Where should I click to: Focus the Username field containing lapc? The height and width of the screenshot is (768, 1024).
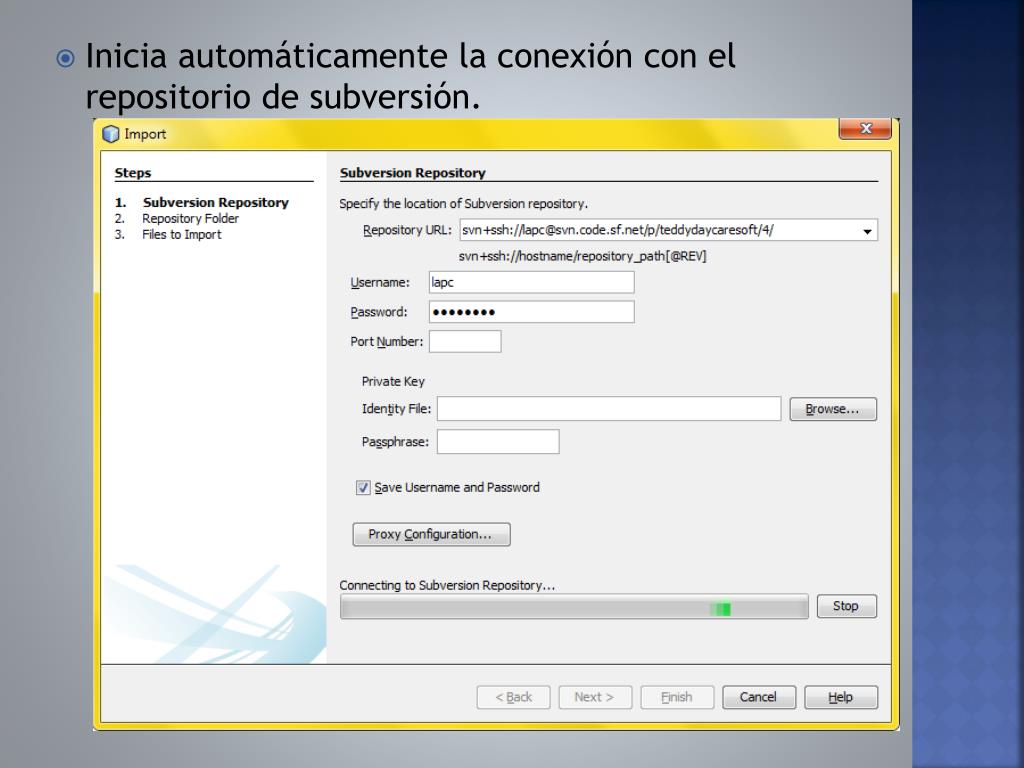[532, 282]
